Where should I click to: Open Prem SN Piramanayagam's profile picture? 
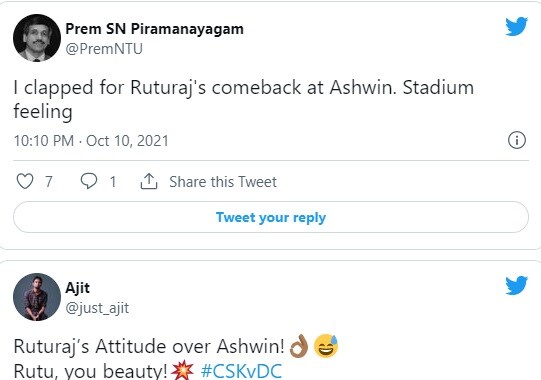(x=37, y=38)
